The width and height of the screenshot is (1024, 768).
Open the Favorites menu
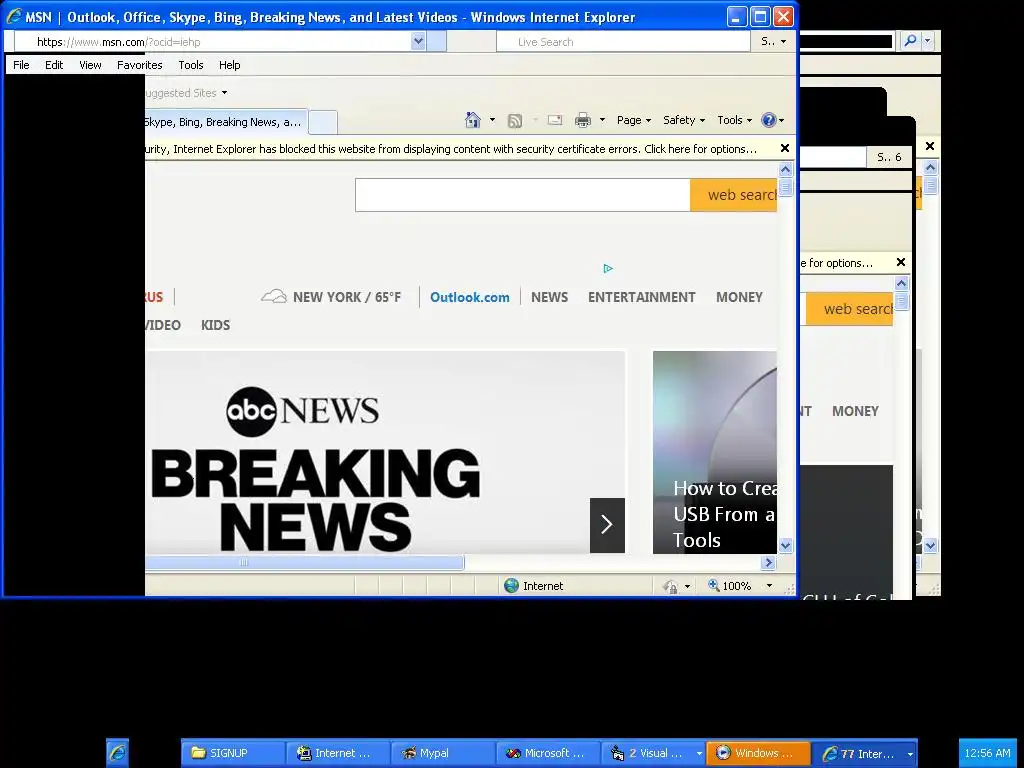click(140, 65)
